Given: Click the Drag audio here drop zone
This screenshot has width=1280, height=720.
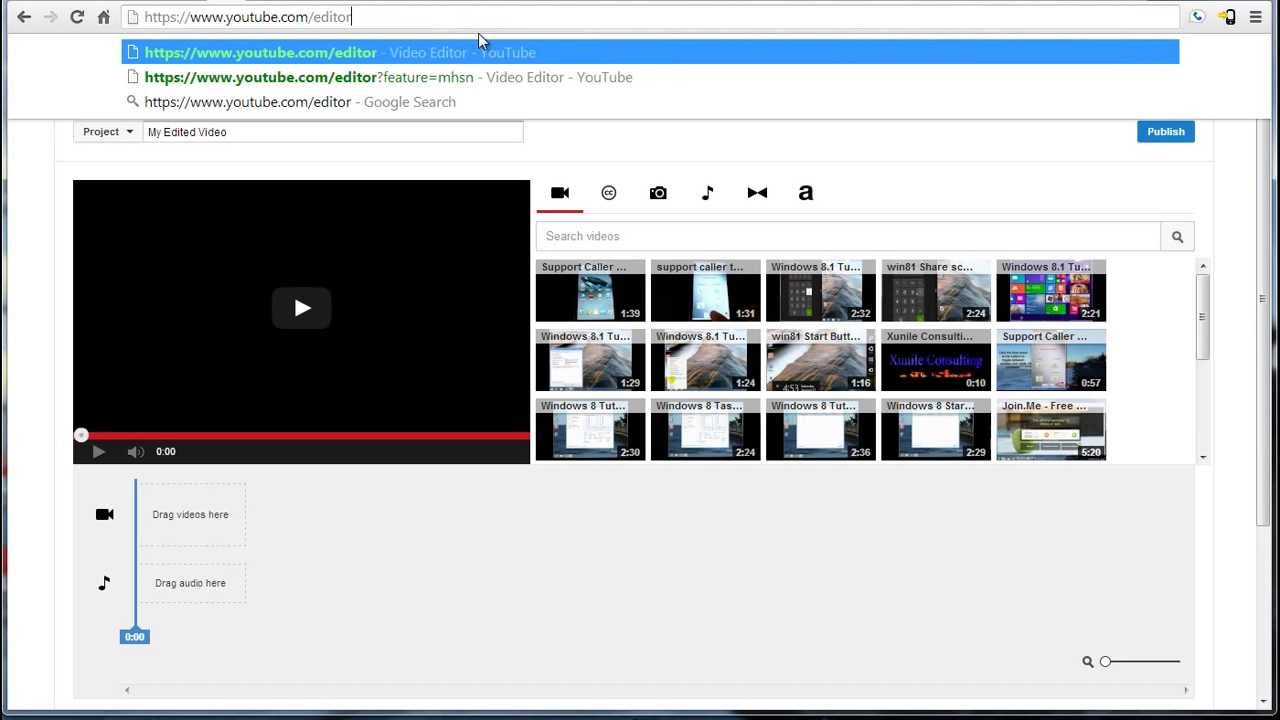Looking at the screenshot, I should click(190, 583).
